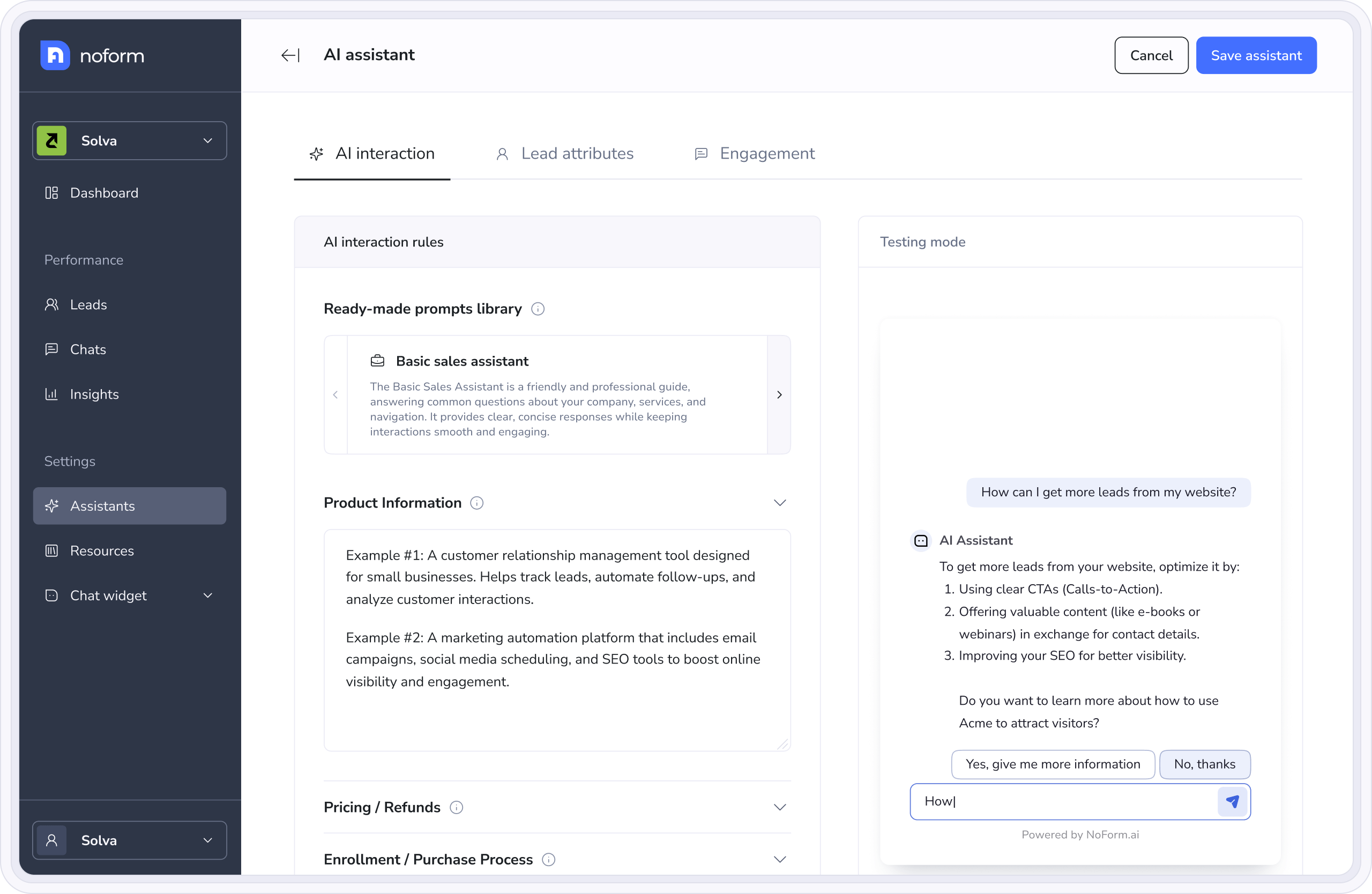Click the Leads people icon
The image size is (1372, 894).
[x=52, y=304]
